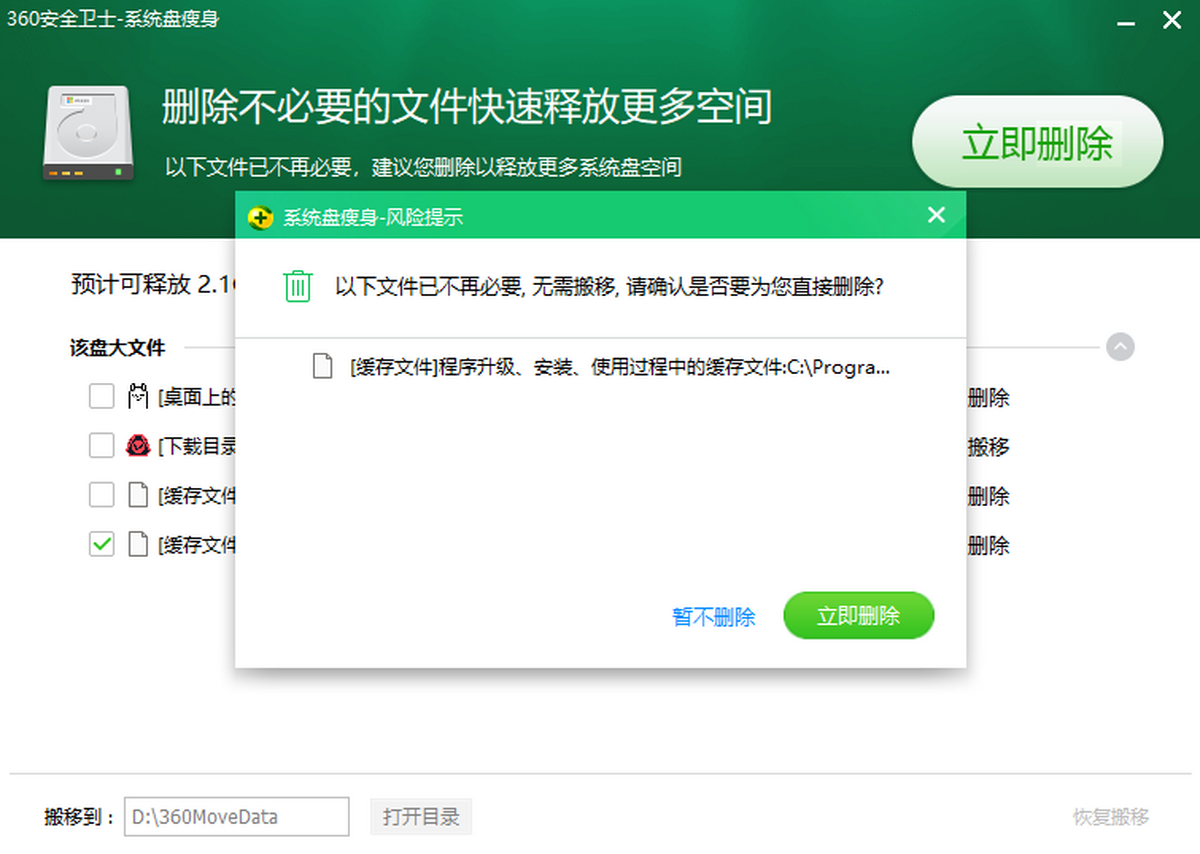The image size is (1200, 854).
Task: Click 暂不删除 to cancel deletion
Action: coord(714,617)
